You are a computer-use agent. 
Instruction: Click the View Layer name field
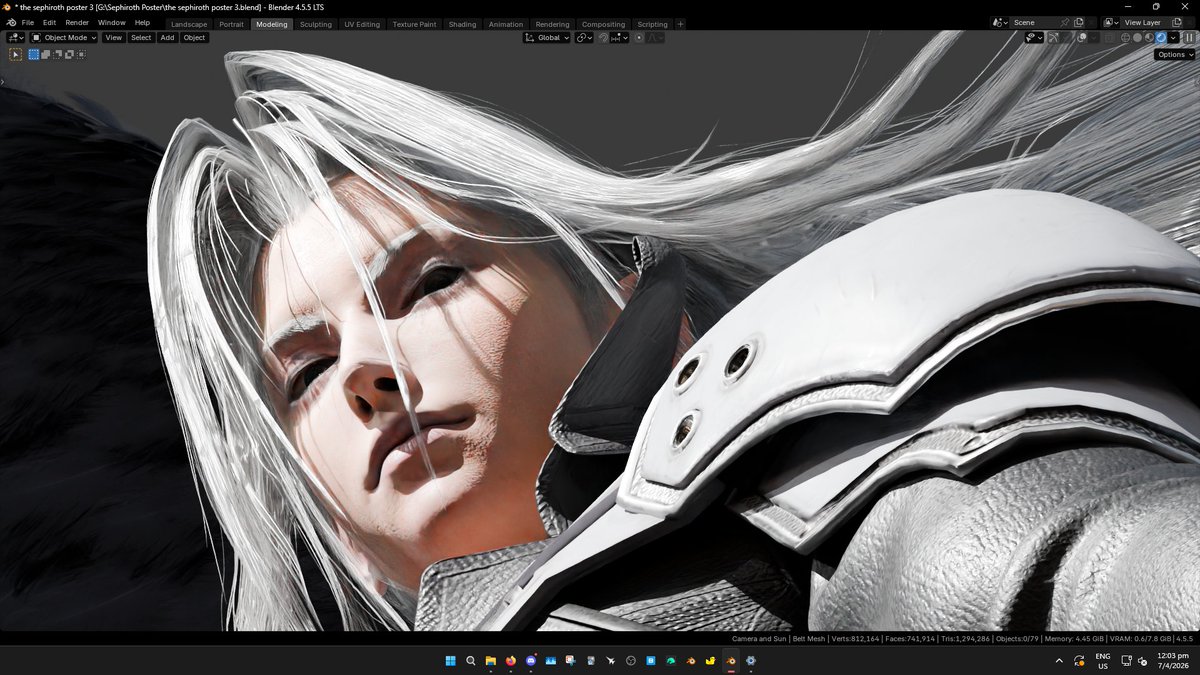(1143, 22)
